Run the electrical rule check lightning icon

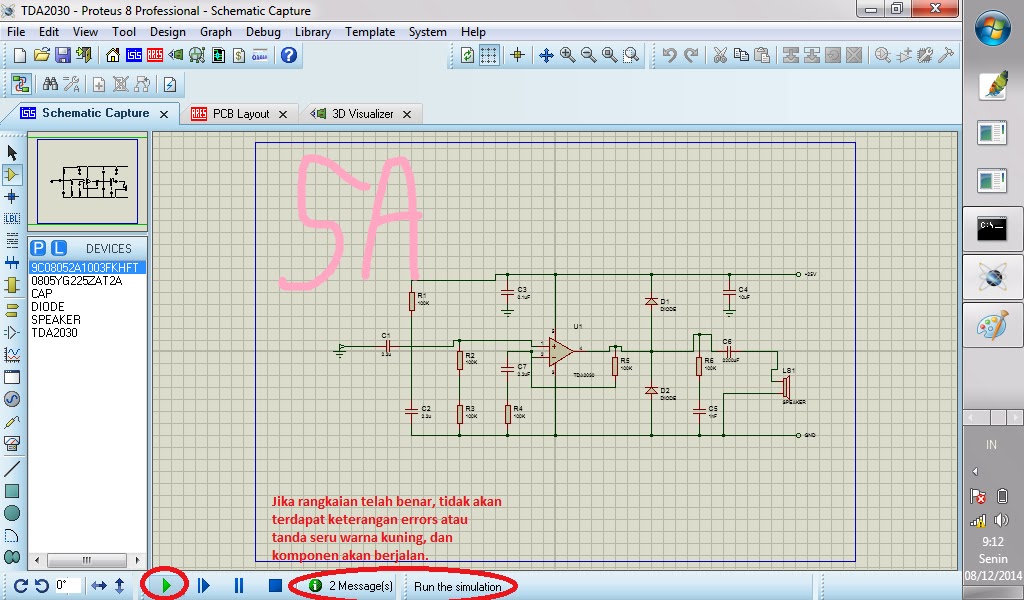170,84
